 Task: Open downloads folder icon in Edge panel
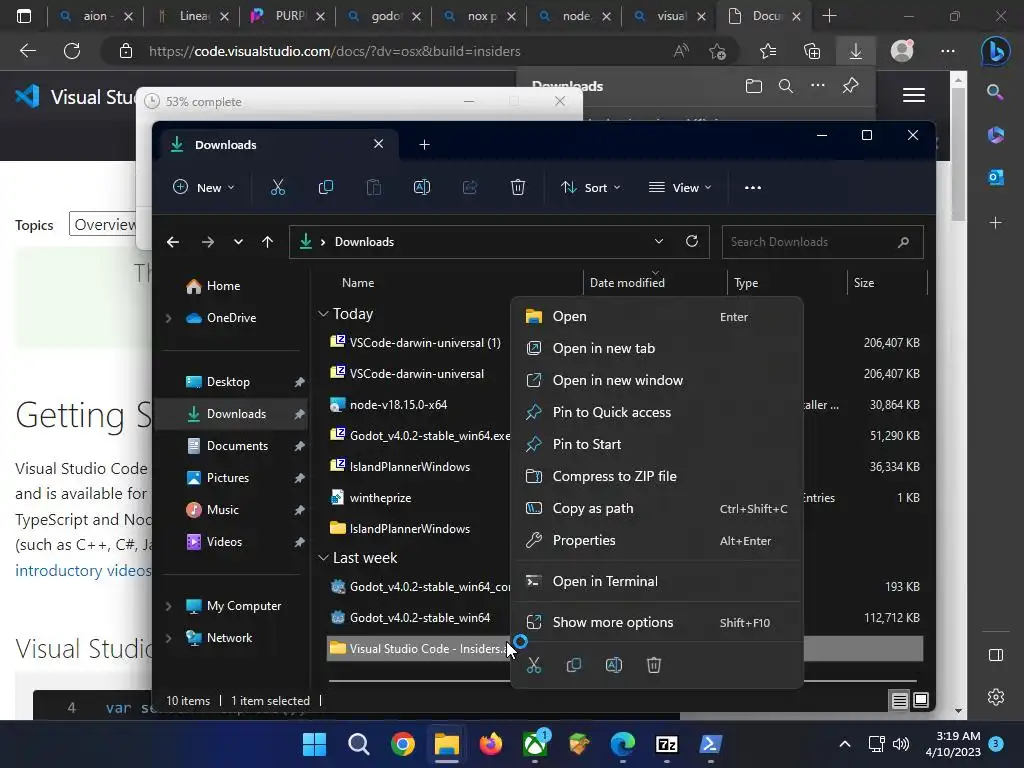(754, 86)
